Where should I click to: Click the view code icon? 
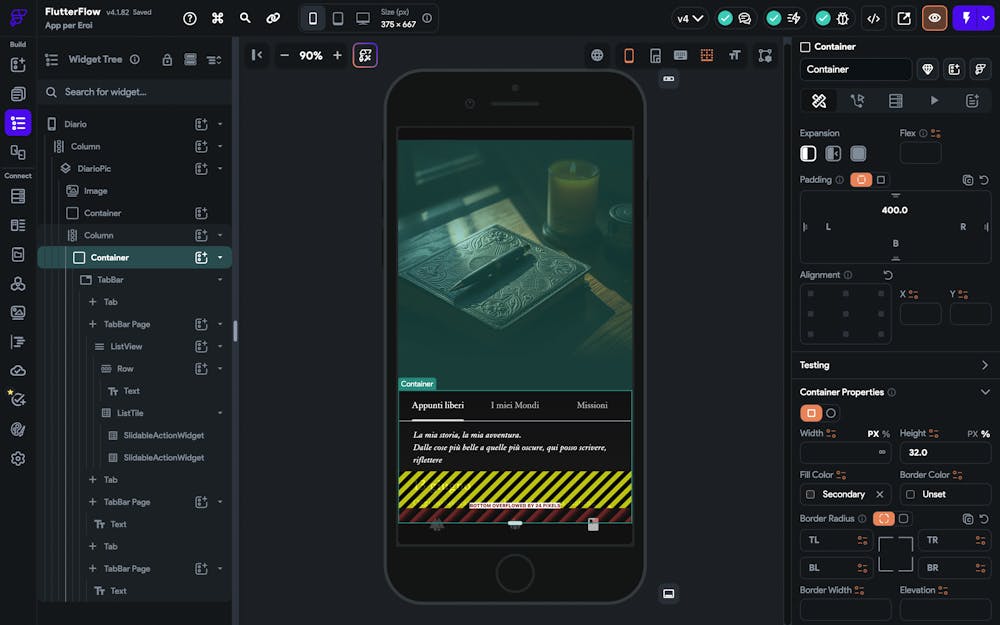tap(874, 18)
